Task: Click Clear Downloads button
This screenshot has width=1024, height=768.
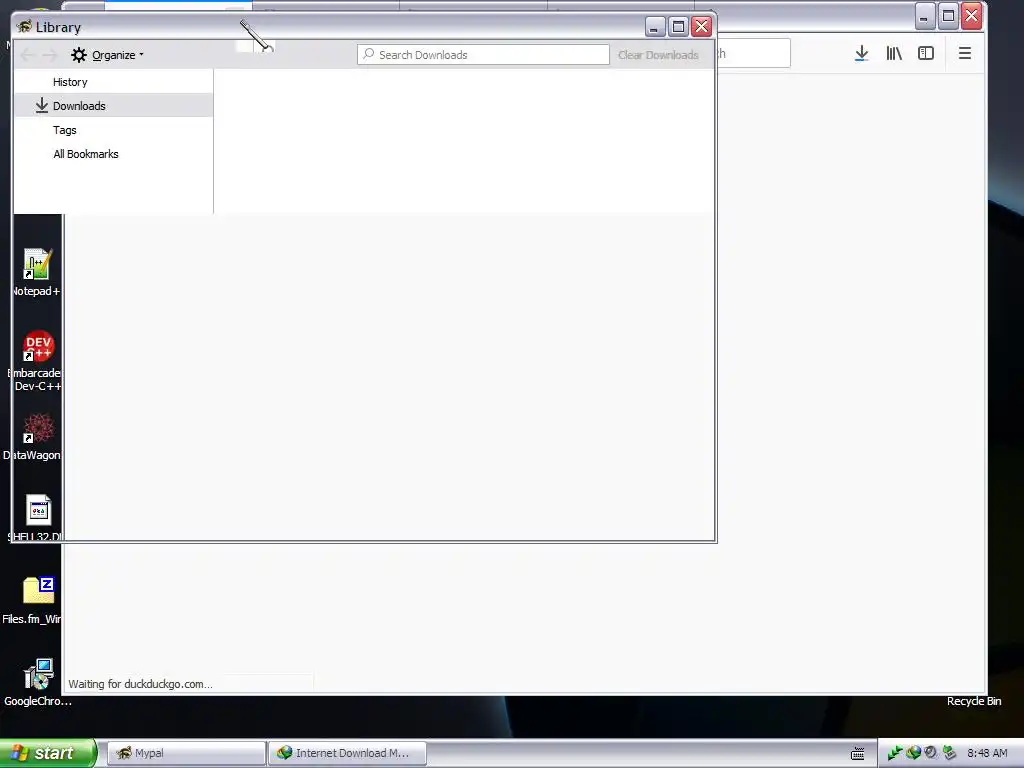Action: [x=658, y=55]
